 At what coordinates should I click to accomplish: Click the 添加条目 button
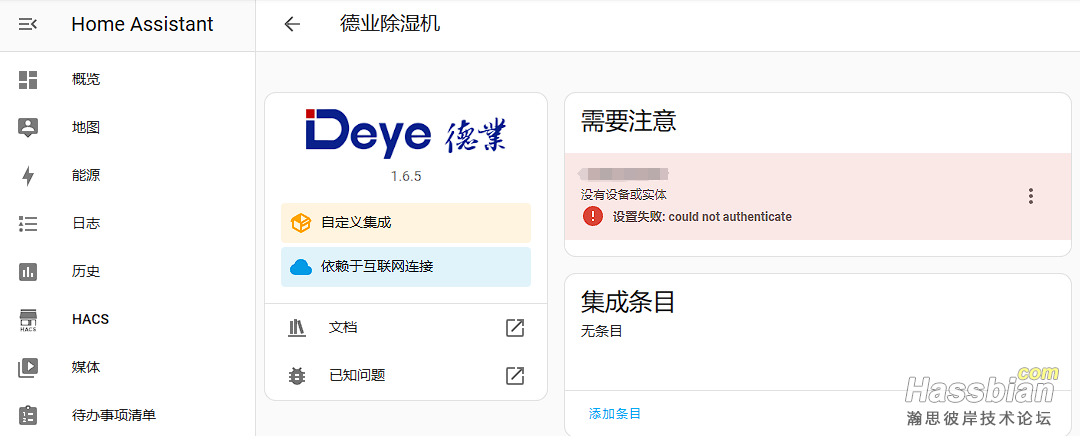(x=615, y=414)
